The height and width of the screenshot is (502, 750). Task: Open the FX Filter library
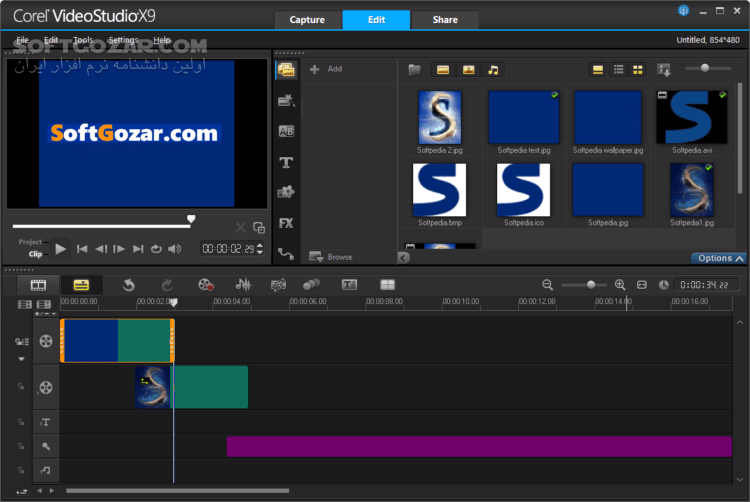click(286, 223)
